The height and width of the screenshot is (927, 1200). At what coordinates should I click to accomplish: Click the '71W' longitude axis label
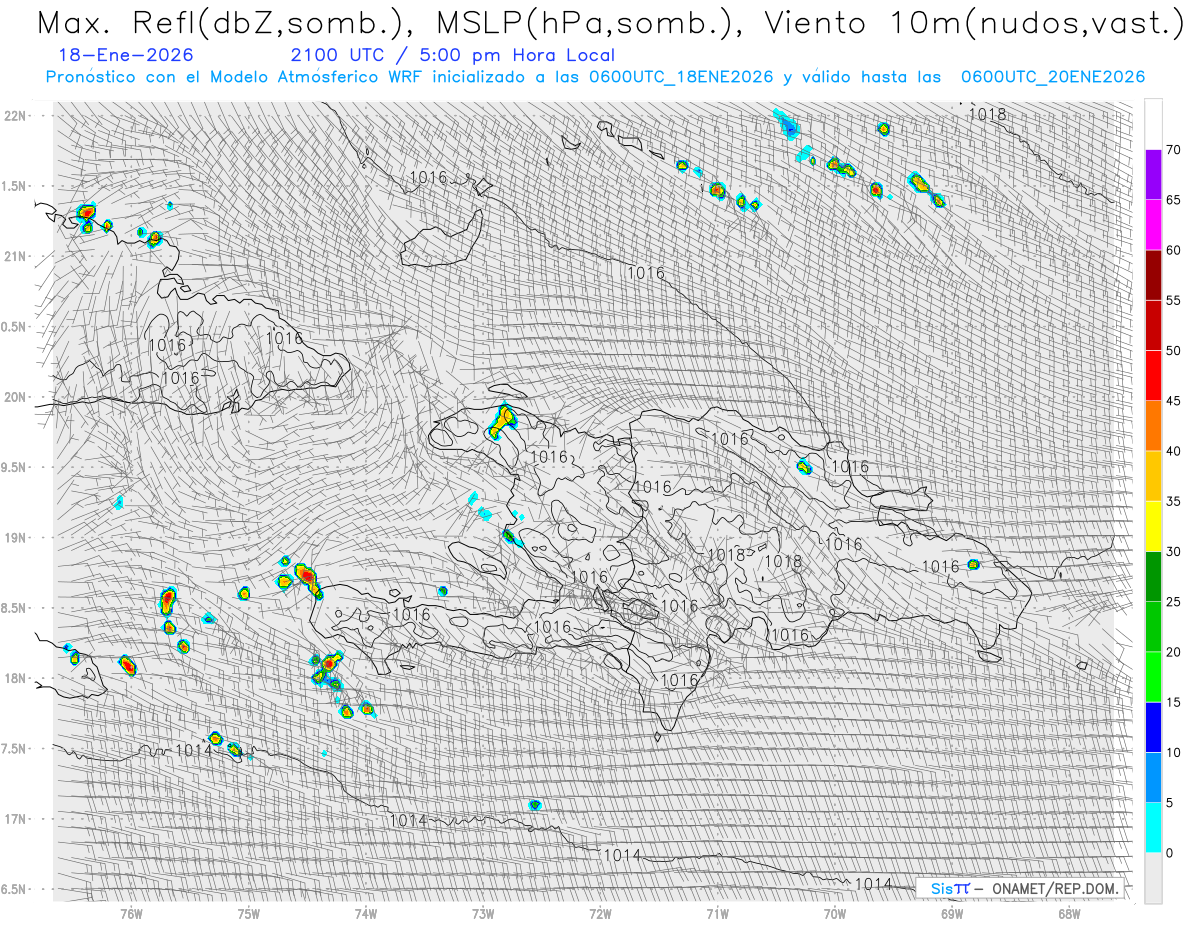(x=717, y=913)
